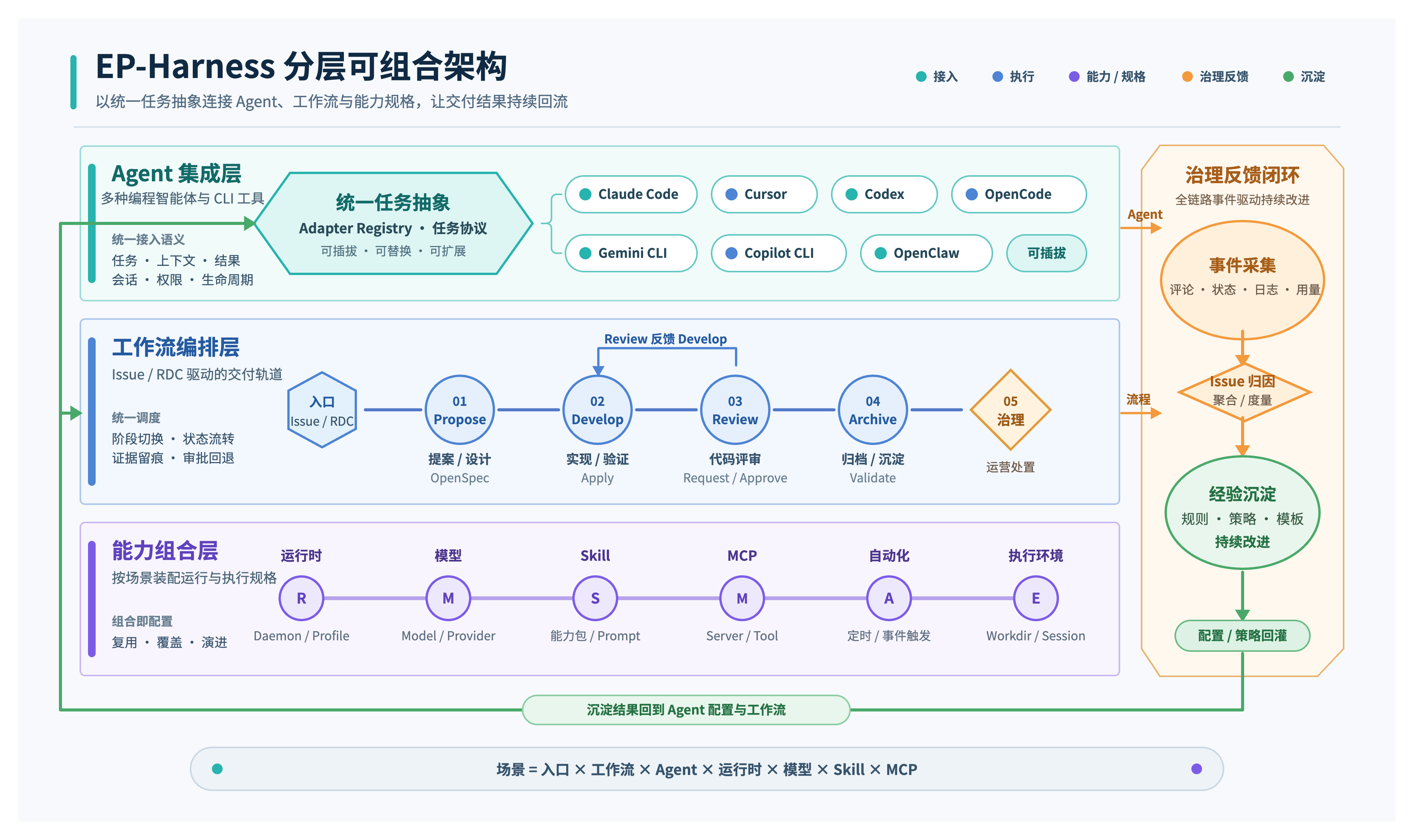Click the teal 接入 legend dot
The image size is (1414, 840).
point(920,77)
